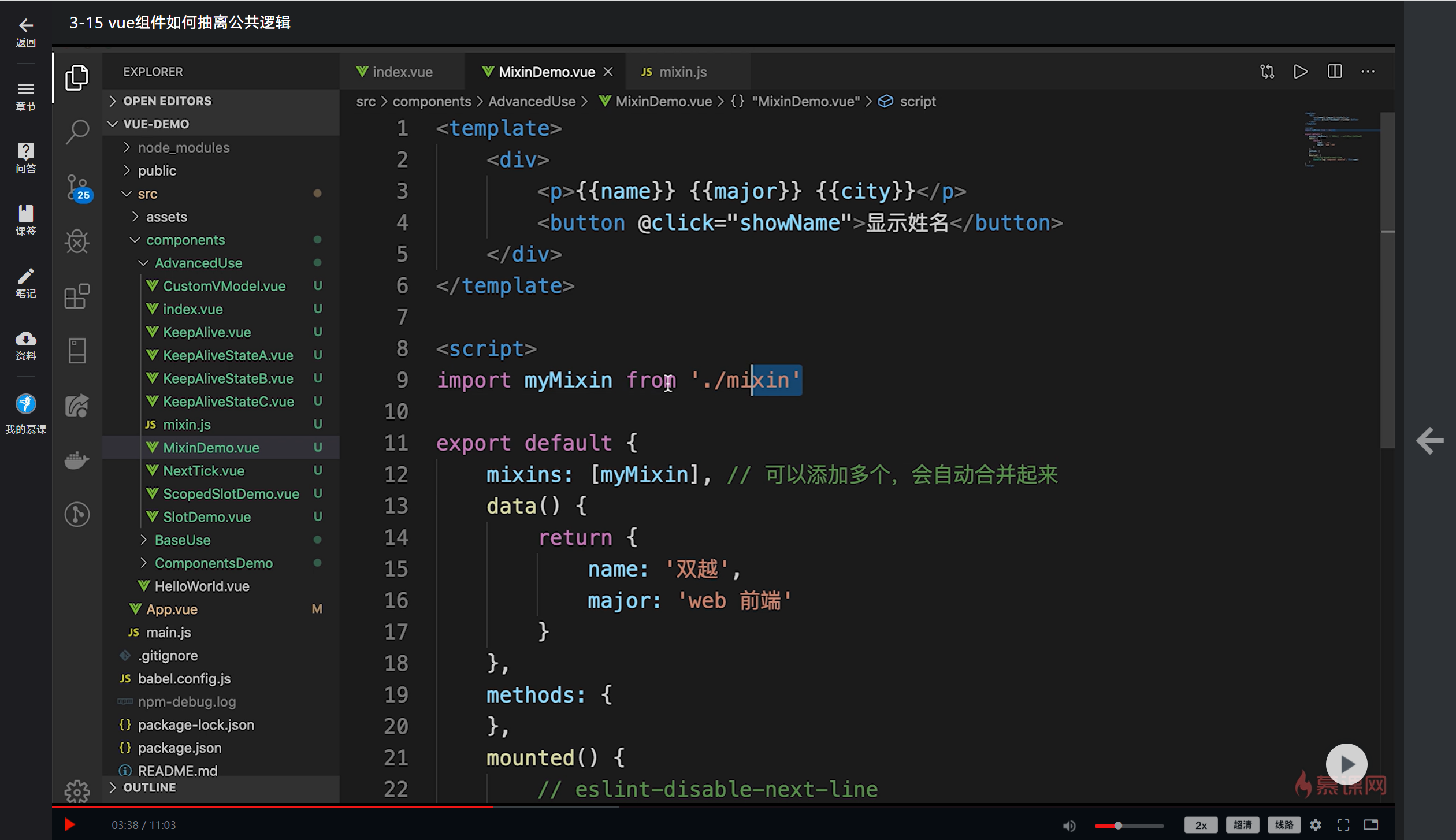The height and width of the screenshot is (840, 1456).
Task: Change playback speed 2x button
Action: (1201, 825)
